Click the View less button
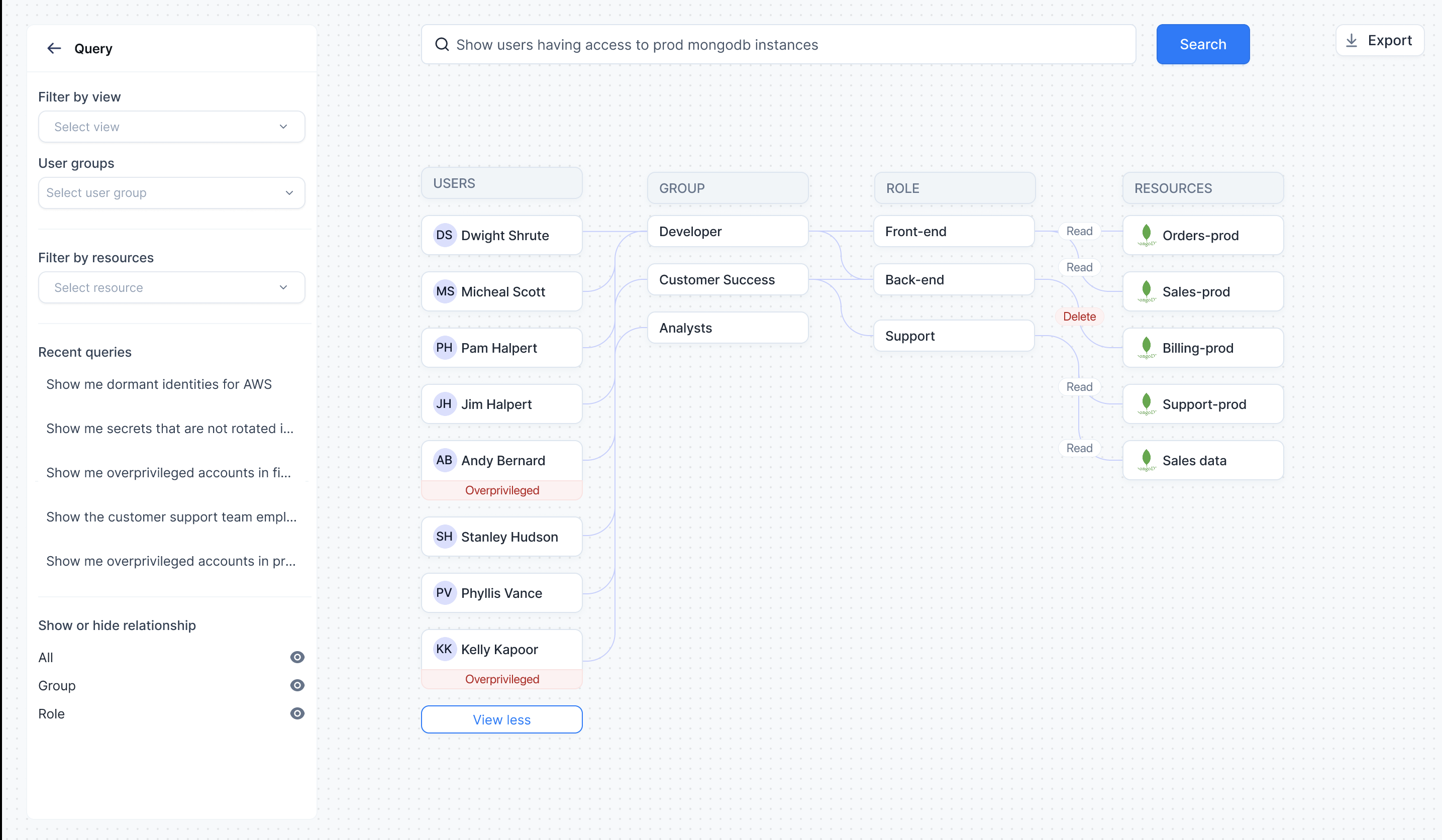Image resolution: width=1442 pixels, height=840 pixels. [x=501, y=719]
